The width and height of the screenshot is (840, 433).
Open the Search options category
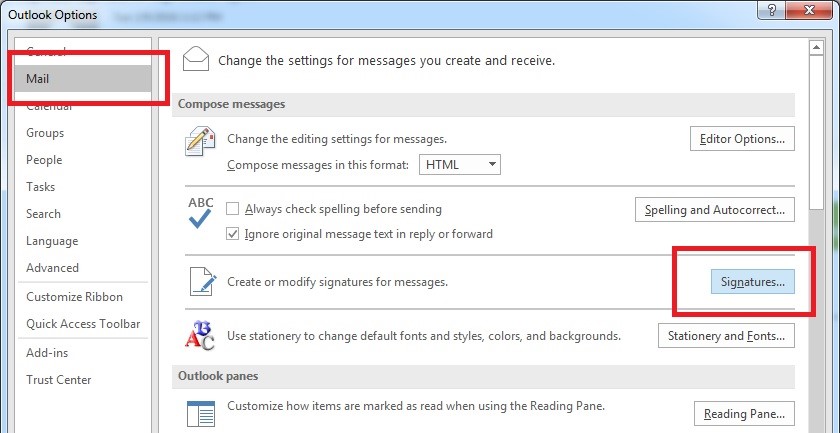(43, 214)
